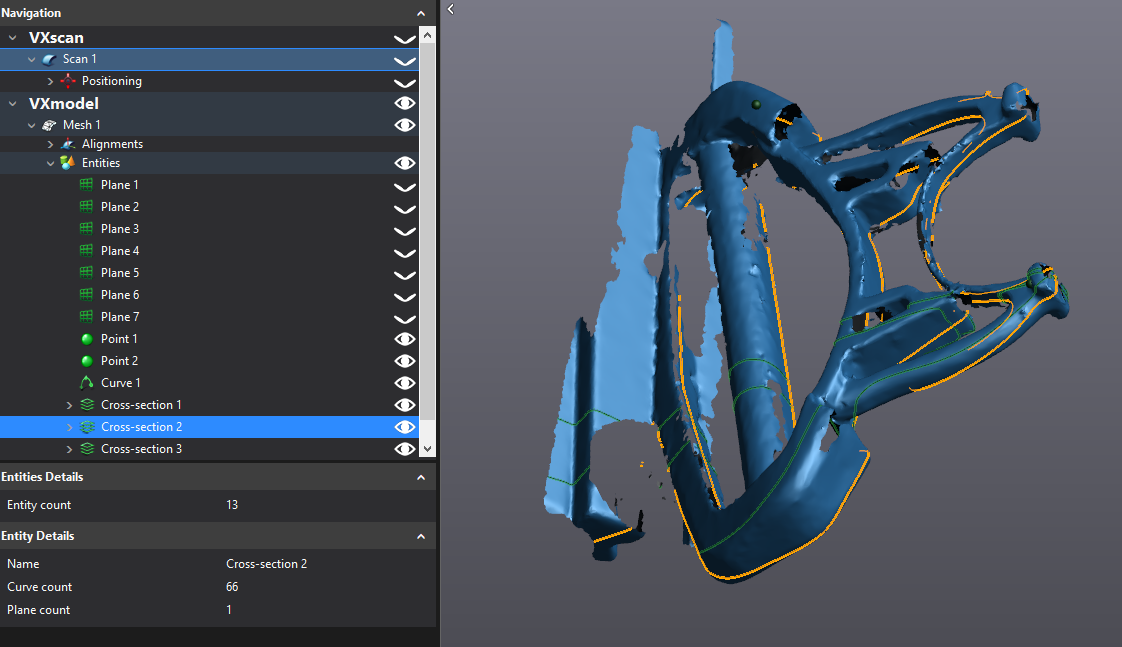Click the Mesh 1 icon

pyautogui.click(x=49, y=125)
